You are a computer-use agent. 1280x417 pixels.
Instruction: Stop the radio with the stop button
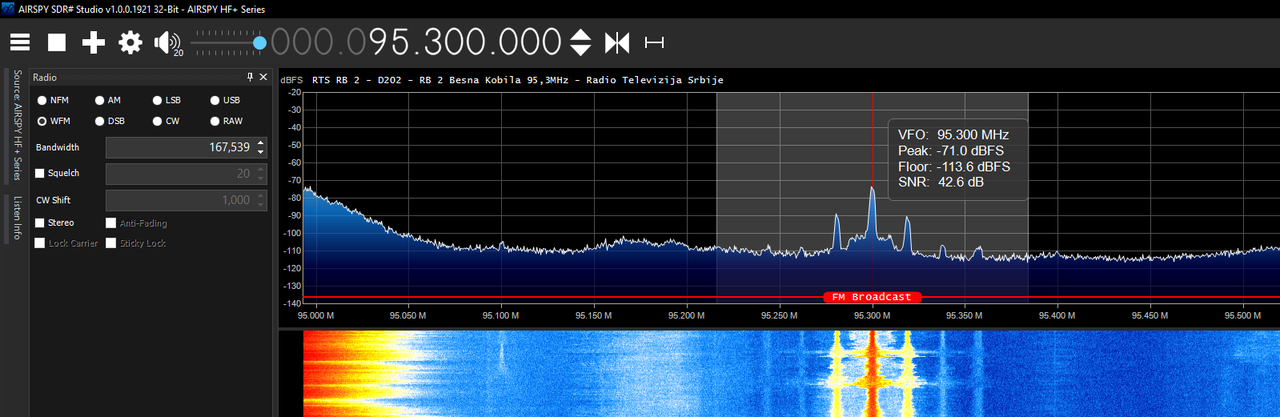57,42
